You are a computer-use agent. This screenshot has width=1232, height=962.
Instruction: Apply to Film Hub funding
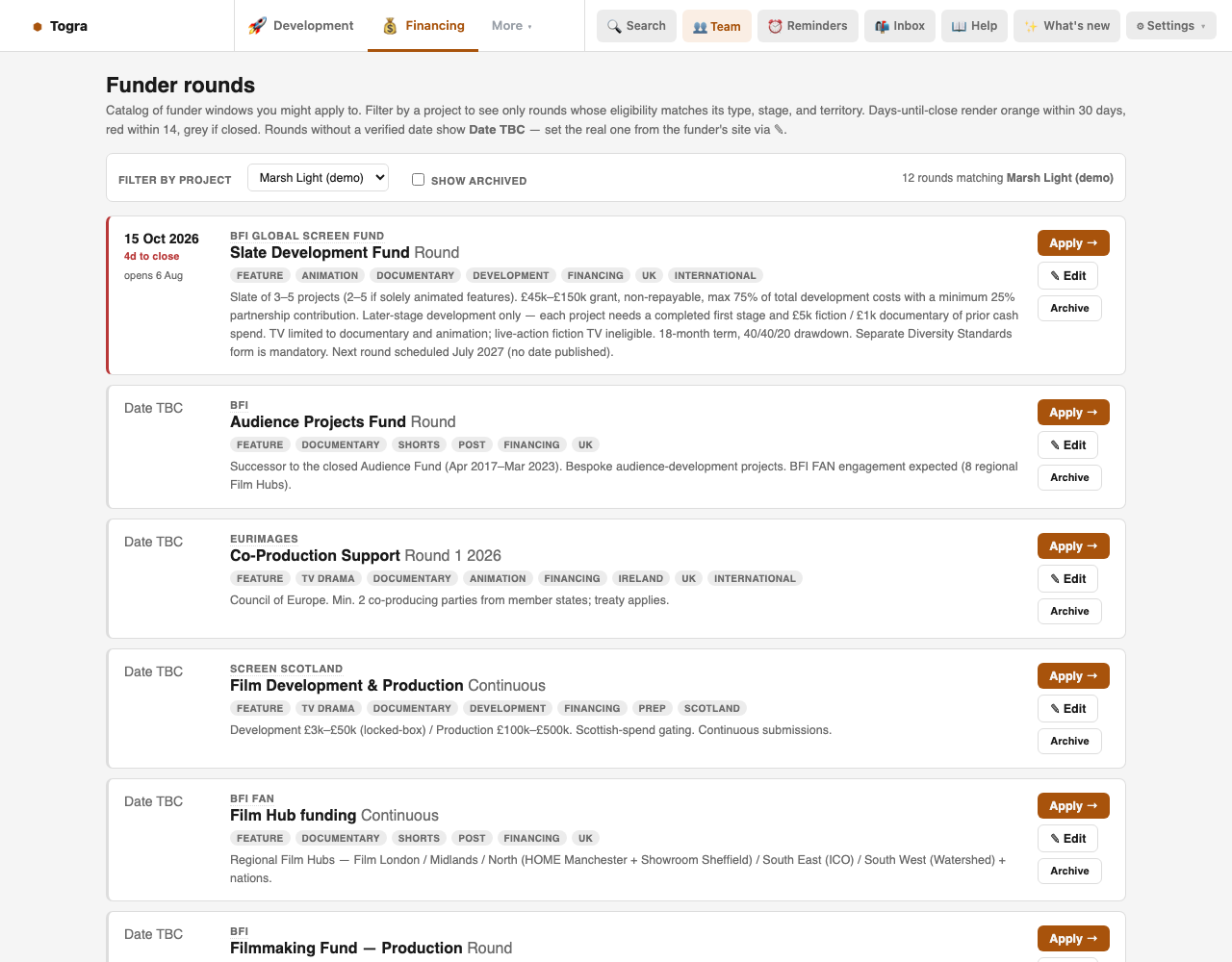[x=1073, y=806]
